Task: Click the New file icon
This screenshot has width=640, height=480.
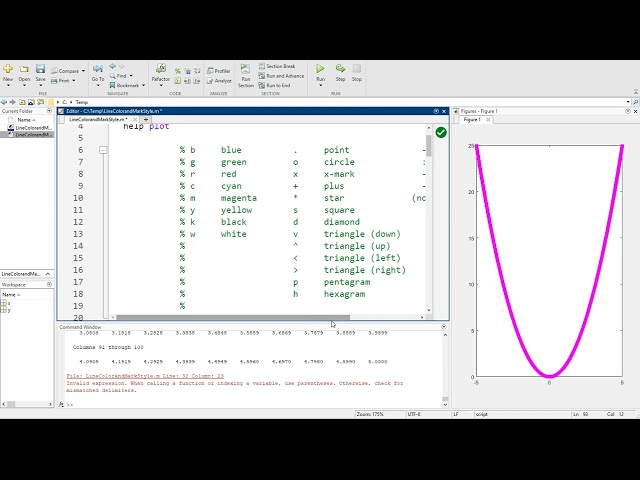Action: click(8, 69)
